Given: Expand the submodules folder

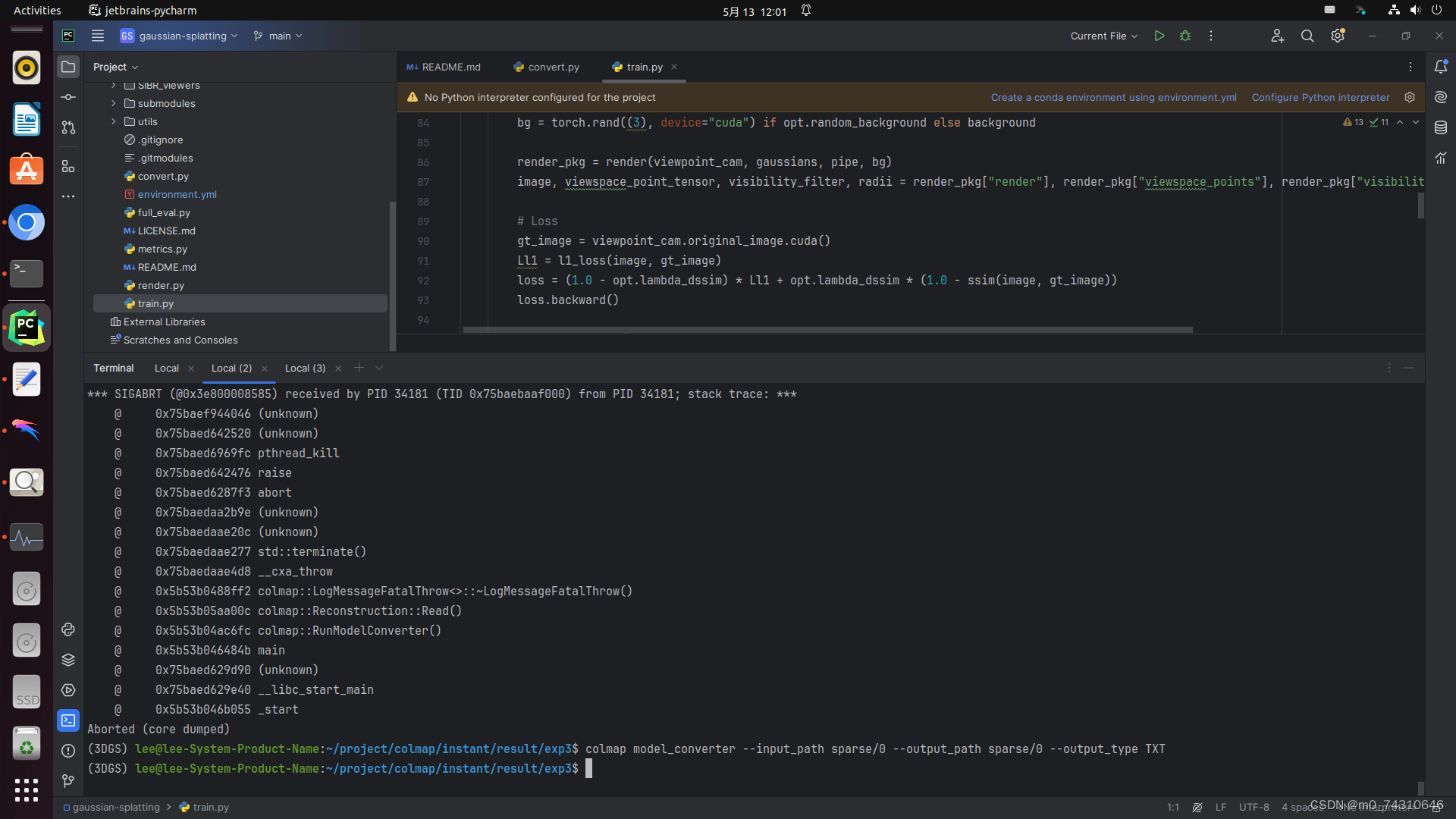Looking at the screenshot, I should [114, 103].
